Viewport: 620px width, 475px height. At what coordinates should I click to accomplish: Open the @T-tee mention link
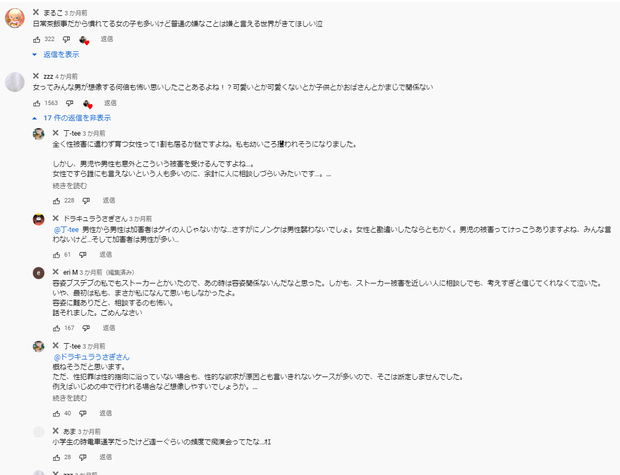pyautogui.click(x=66, y=229)
